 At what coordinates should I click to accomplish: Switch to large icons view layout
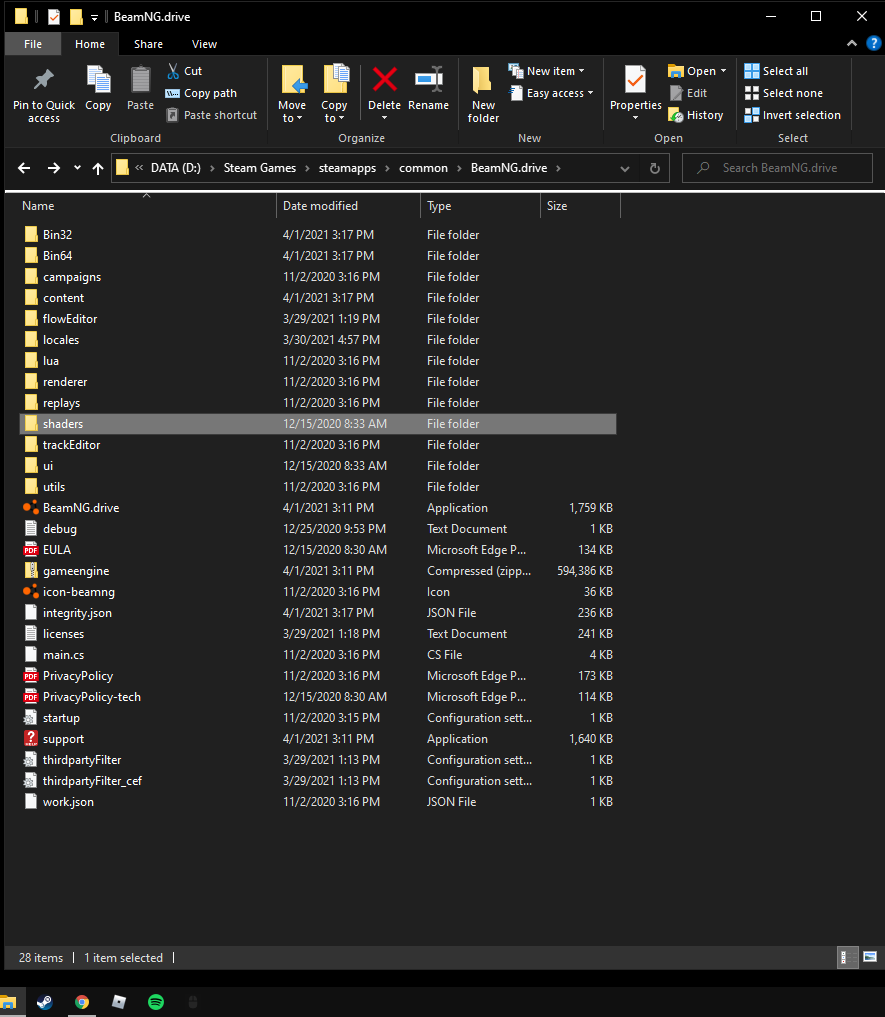[x=870, y=957]
